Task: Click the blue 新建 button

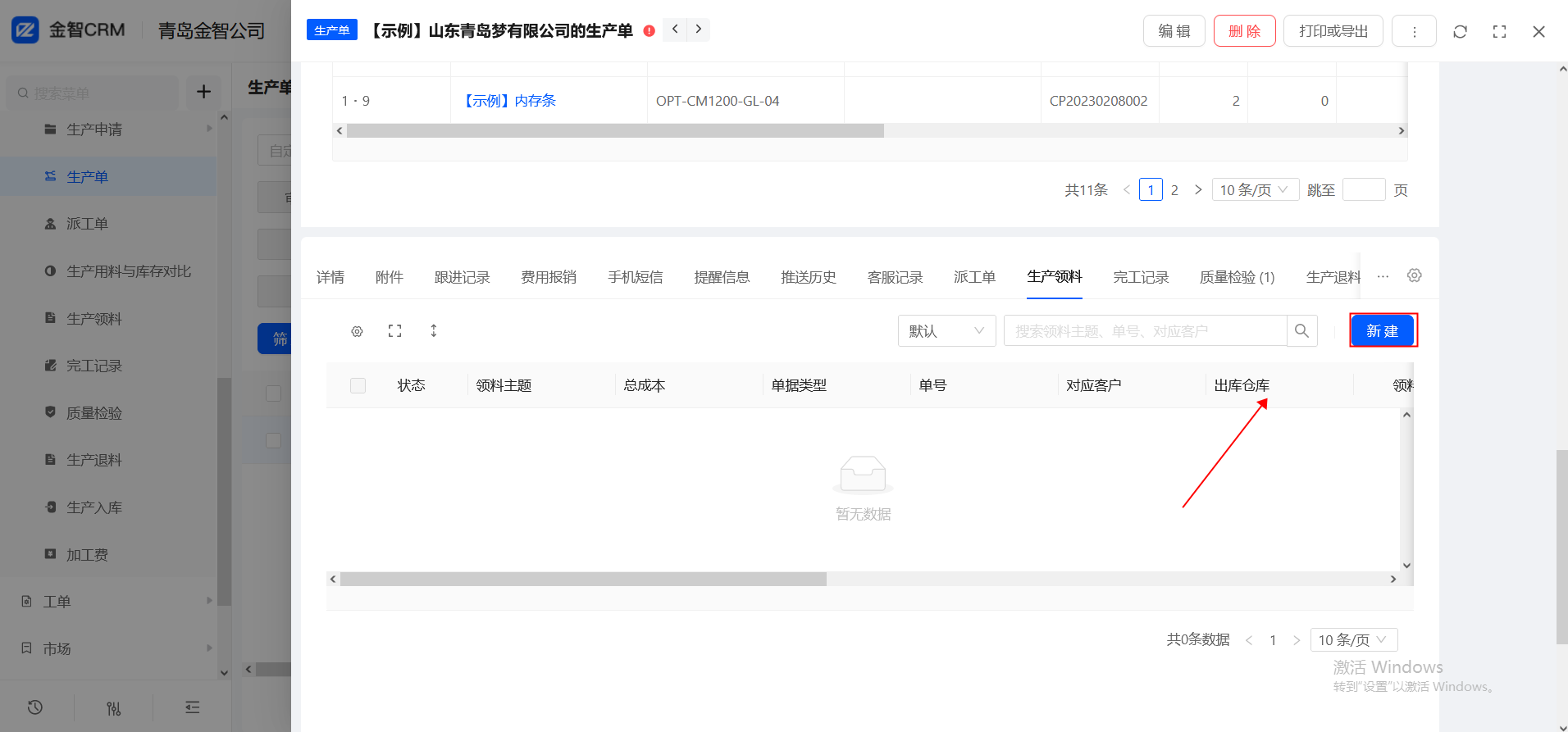Action: pos(1383,330)
